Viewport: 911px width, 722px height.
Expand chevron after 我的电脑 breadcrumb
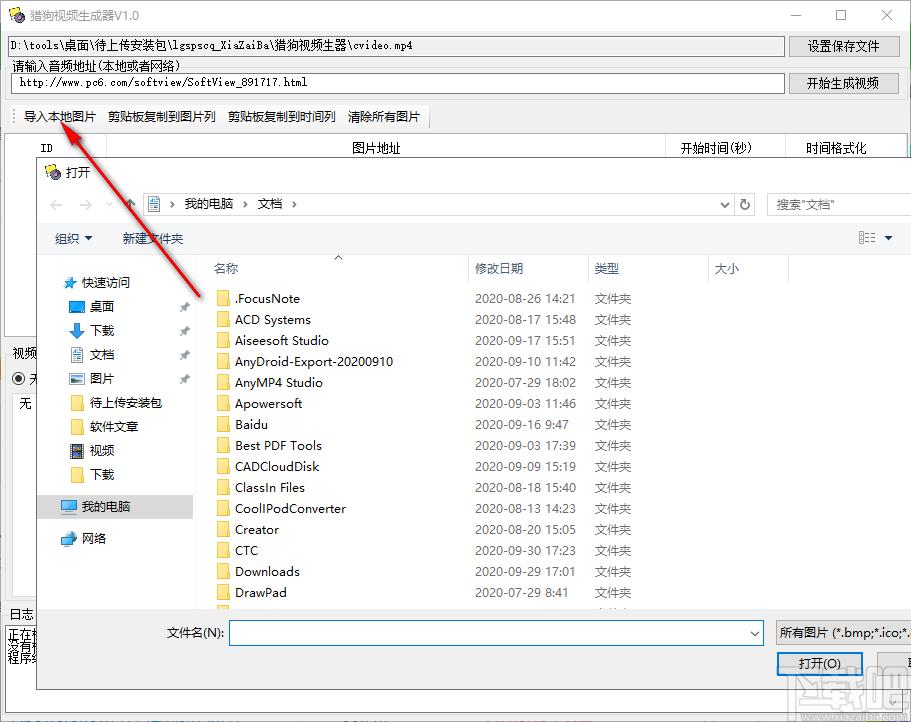(245, 204)
